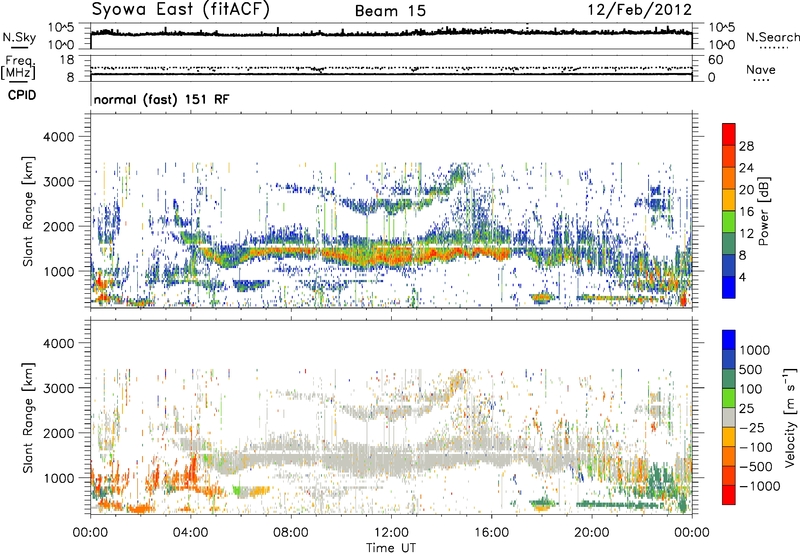Click the Slant Range label of the velocity panel
This screenshot has height=554, width=800.
[x=28, y=418]
